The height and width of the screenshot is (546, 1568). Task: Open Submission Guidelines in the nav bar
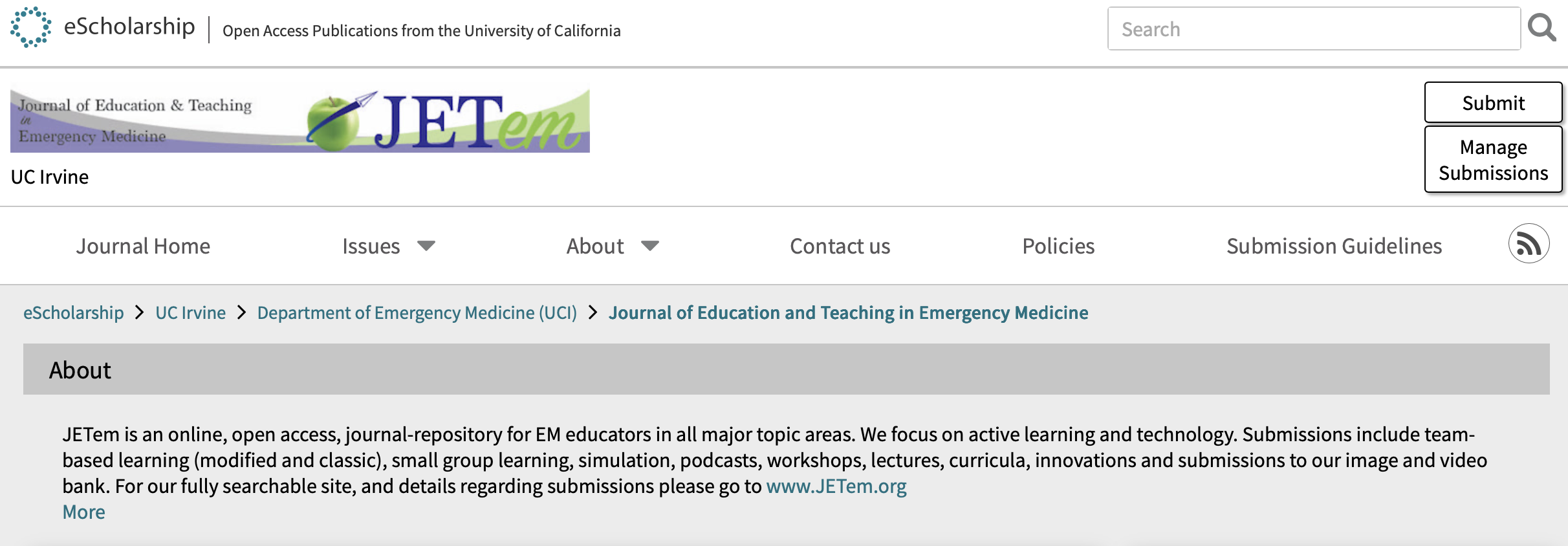pyautogui.click(x=1334, y=246)
